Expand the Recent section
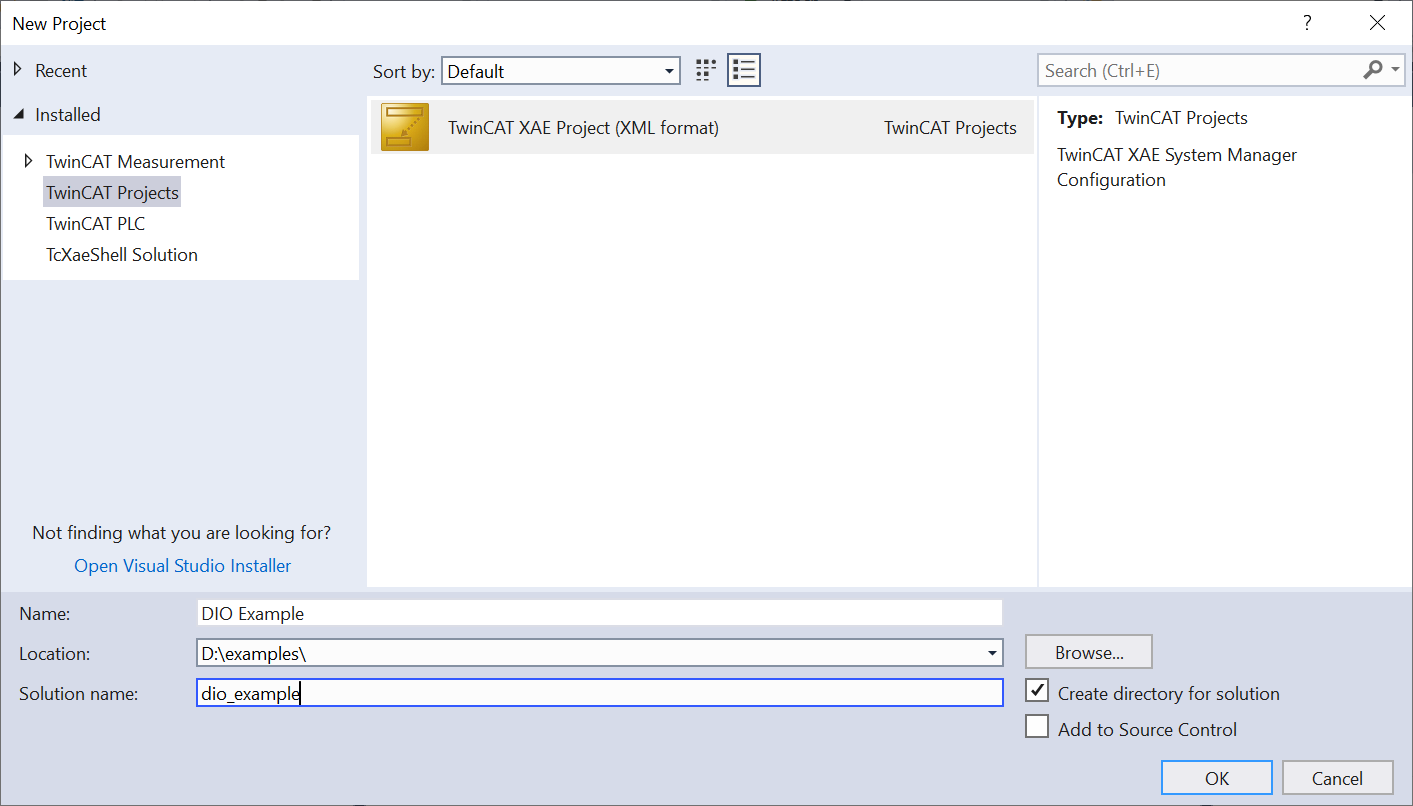This screenshot has width=1413, height=806. (x=17, y=70)
